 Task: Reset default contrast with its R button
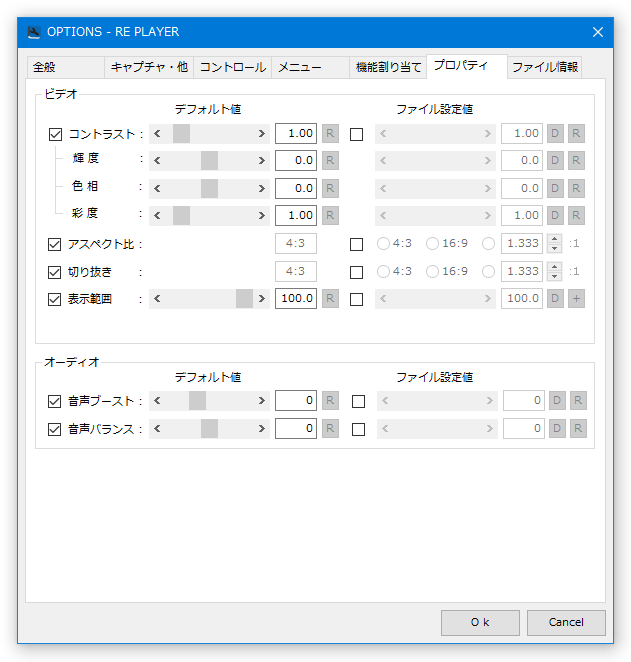(330, 133)
